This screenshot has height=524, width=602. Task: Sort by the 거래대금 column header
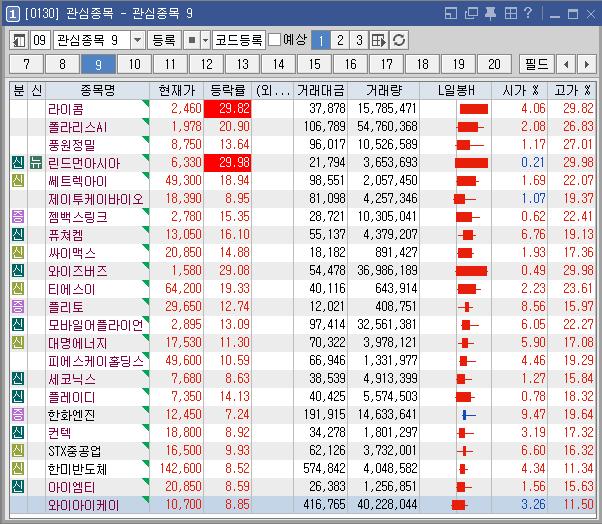pyautogui.click(x=320, y=91)
